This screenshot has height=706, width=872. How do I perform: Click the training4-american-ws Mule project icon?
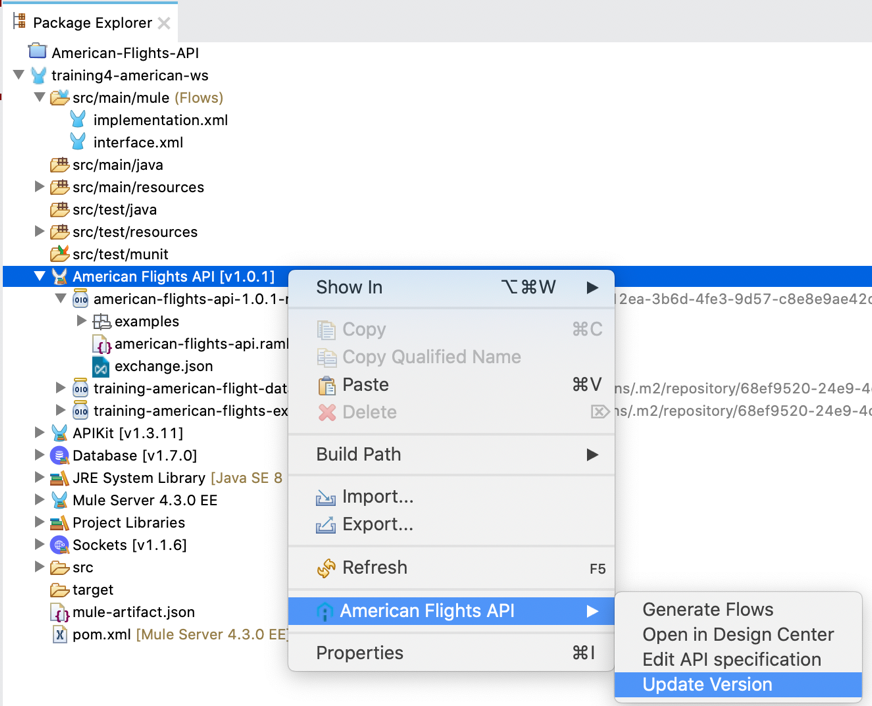(38, 75)
